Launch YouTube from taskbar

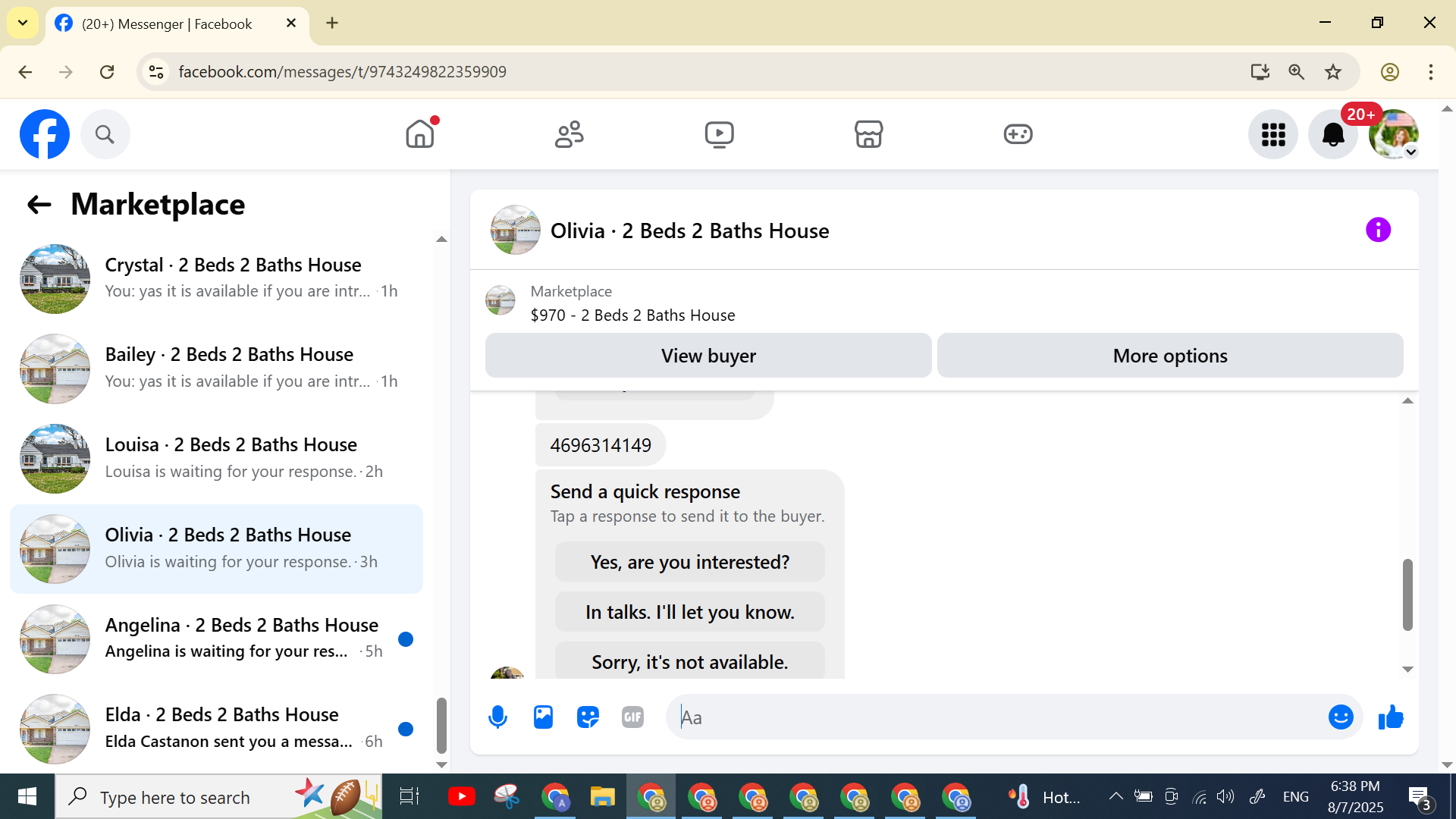(461, 797)
